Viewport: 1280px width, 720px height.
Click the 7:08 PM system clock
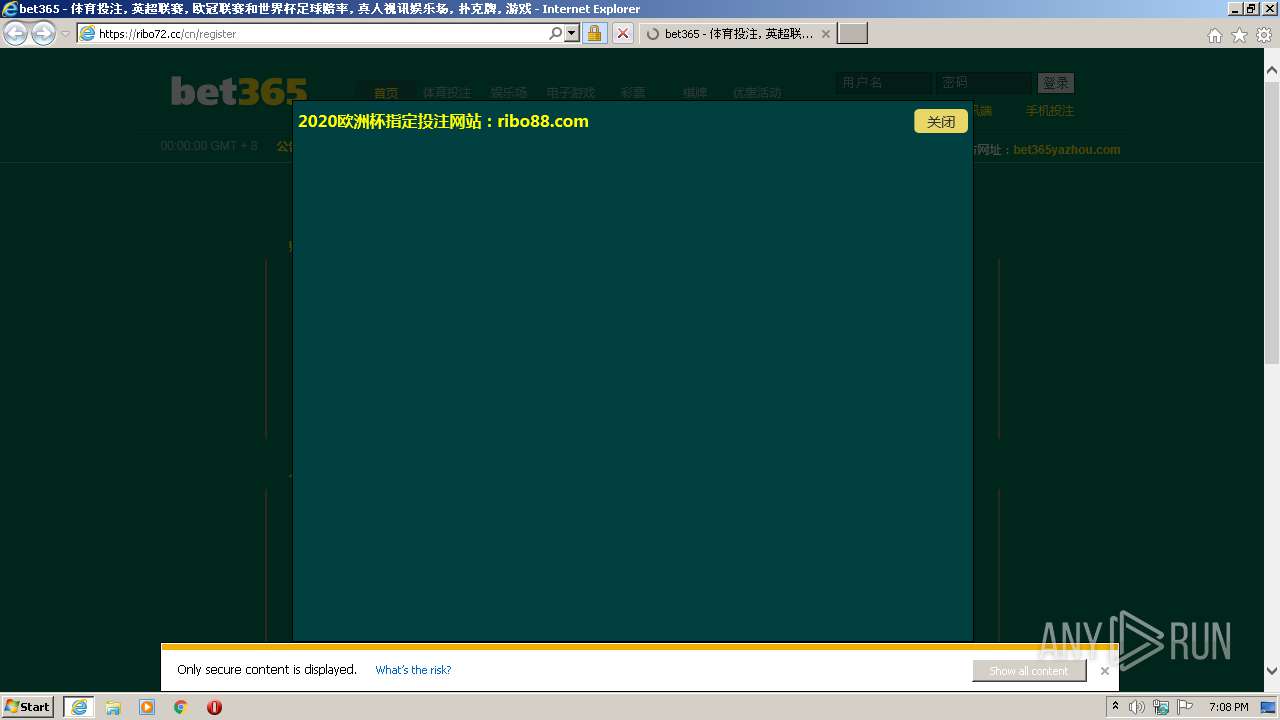[1228, 707]
